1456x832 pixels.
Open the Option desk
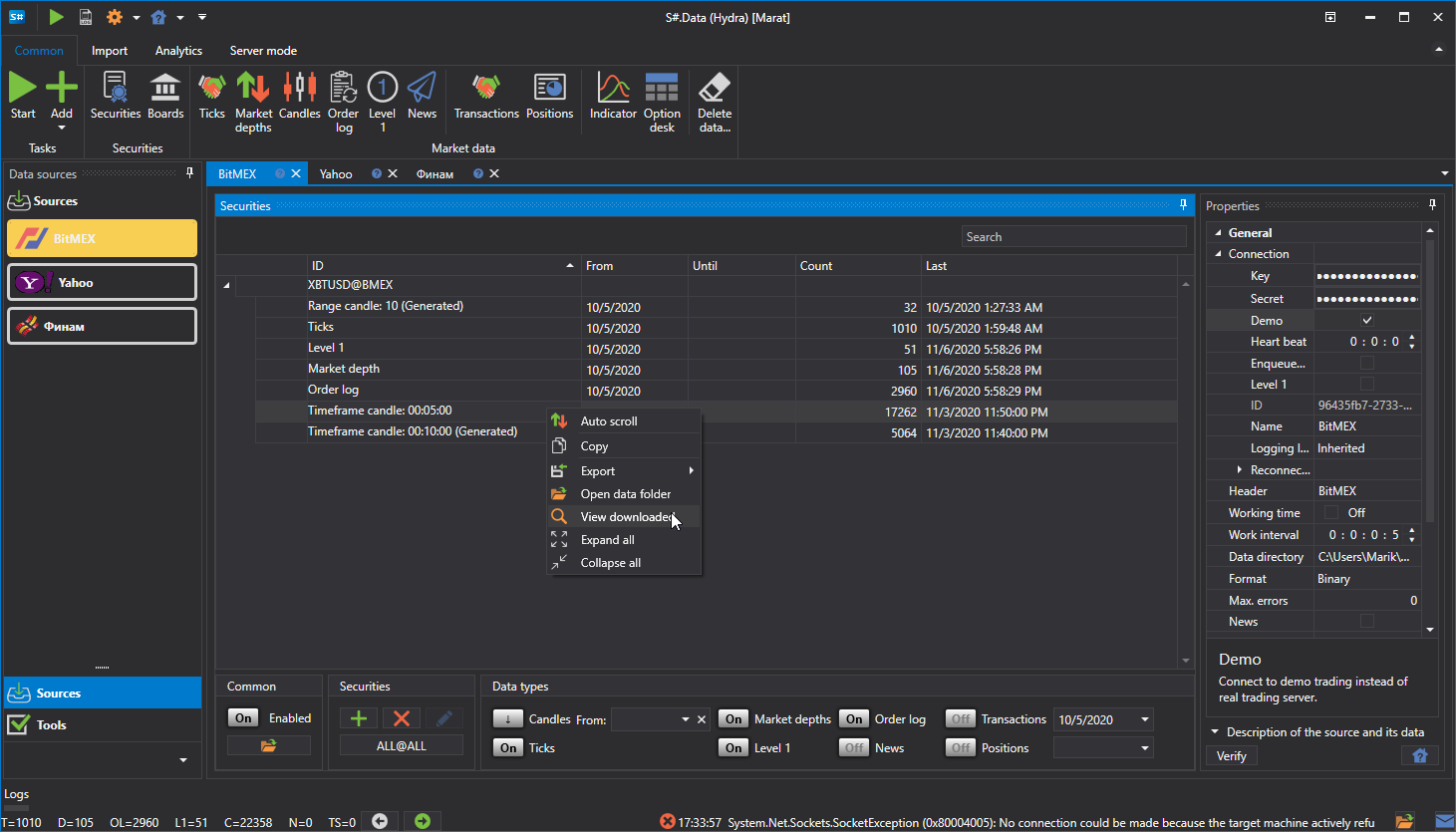[x=662, y=88]
